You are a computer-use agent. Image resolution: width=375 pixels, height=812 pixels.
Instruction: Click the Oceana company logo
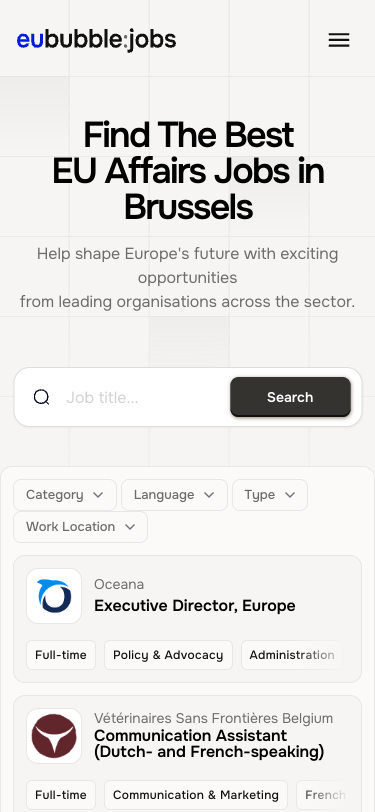pyautogui.click(x=54, y=596)
